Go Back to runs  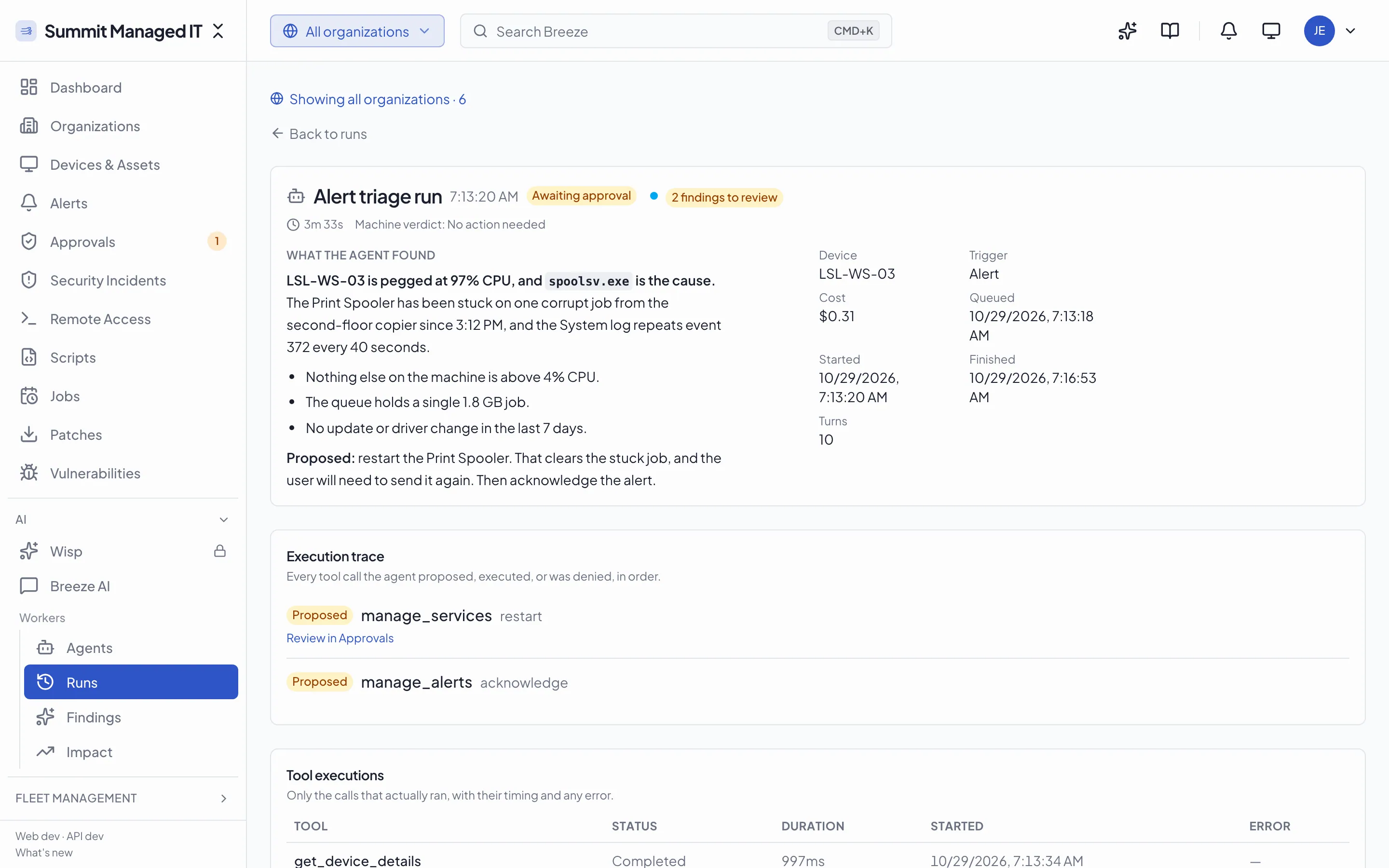tap(319, 134)
